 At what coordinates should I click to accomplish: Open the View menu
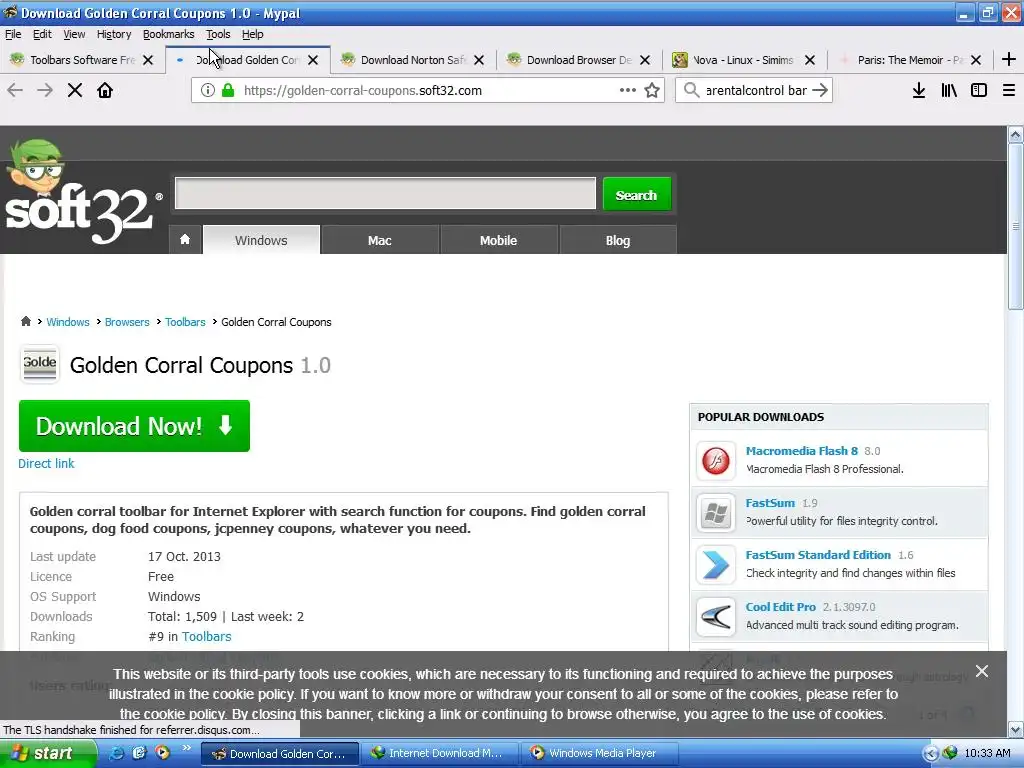[74, 34]
